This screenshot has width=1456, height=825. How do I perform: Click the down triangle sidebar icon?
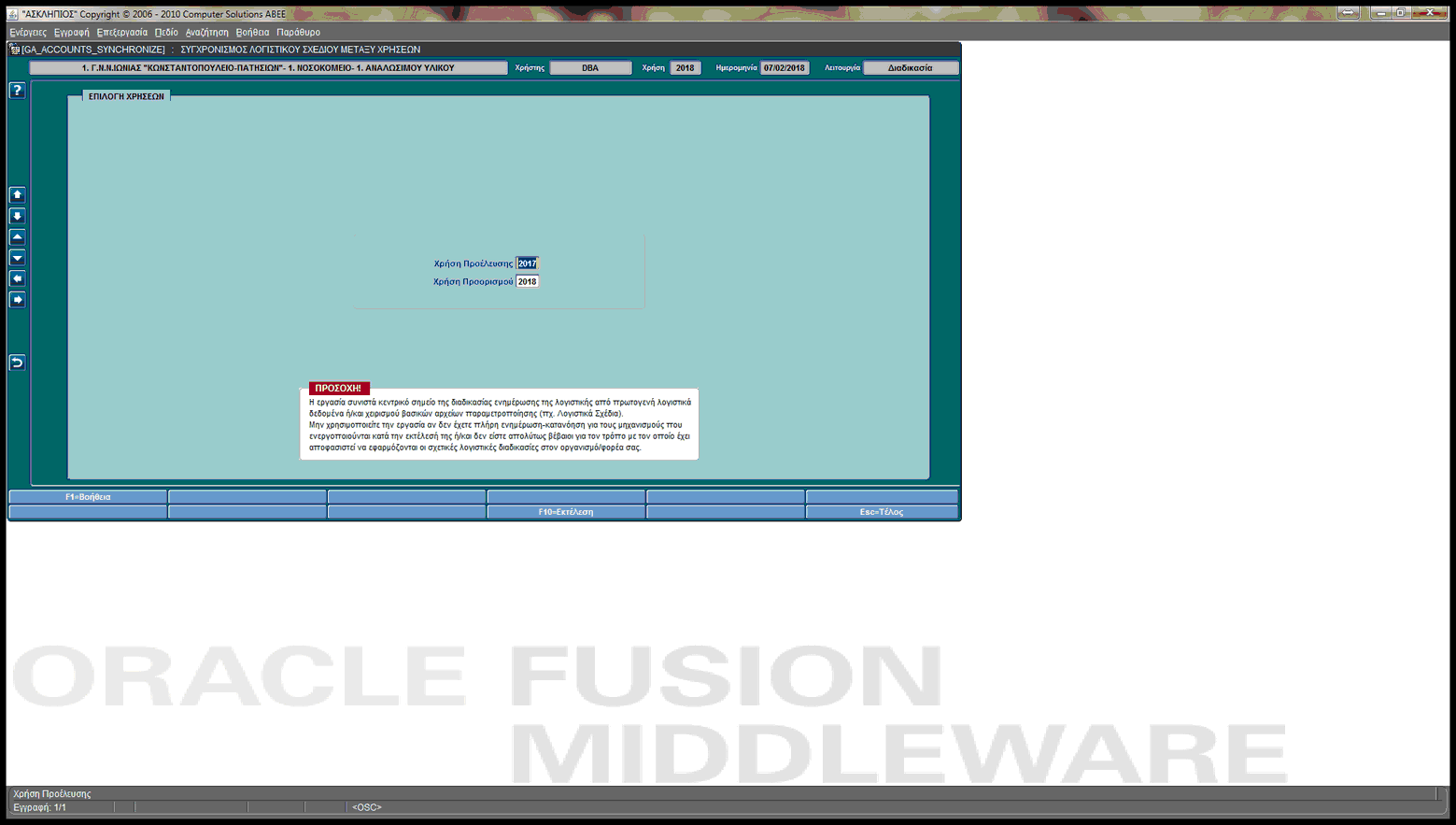[x=17, y=258]
